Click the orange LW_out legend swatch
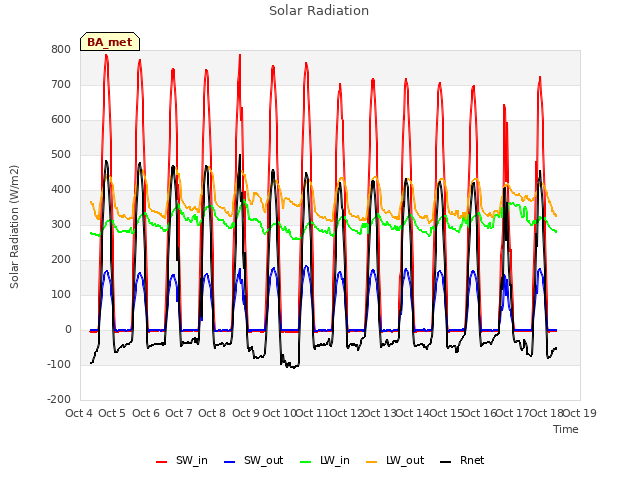This screenshot has width=640, height=480. [x=372, y=462]
